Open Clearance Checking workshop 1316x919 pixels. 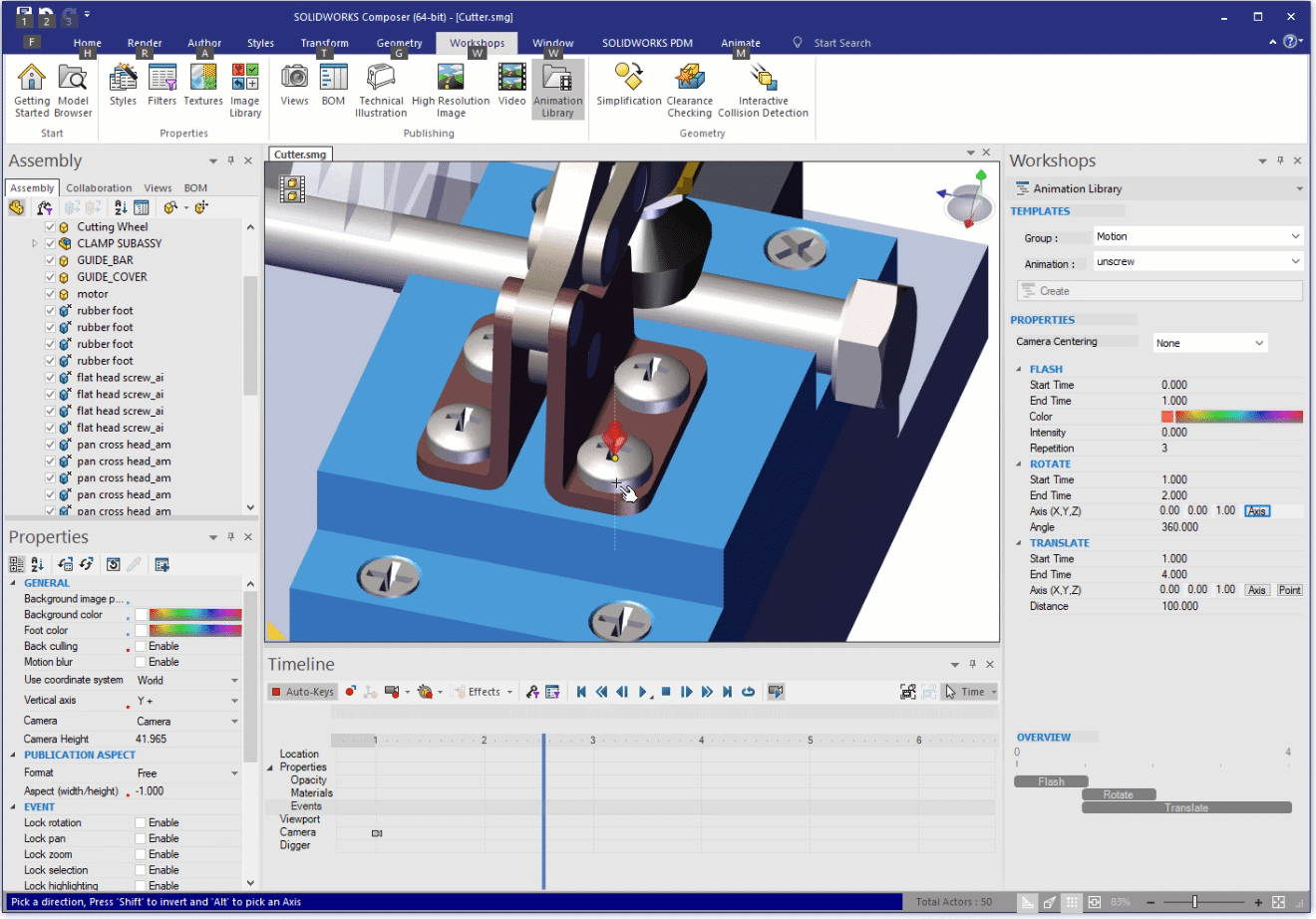[x=690, y=90]
